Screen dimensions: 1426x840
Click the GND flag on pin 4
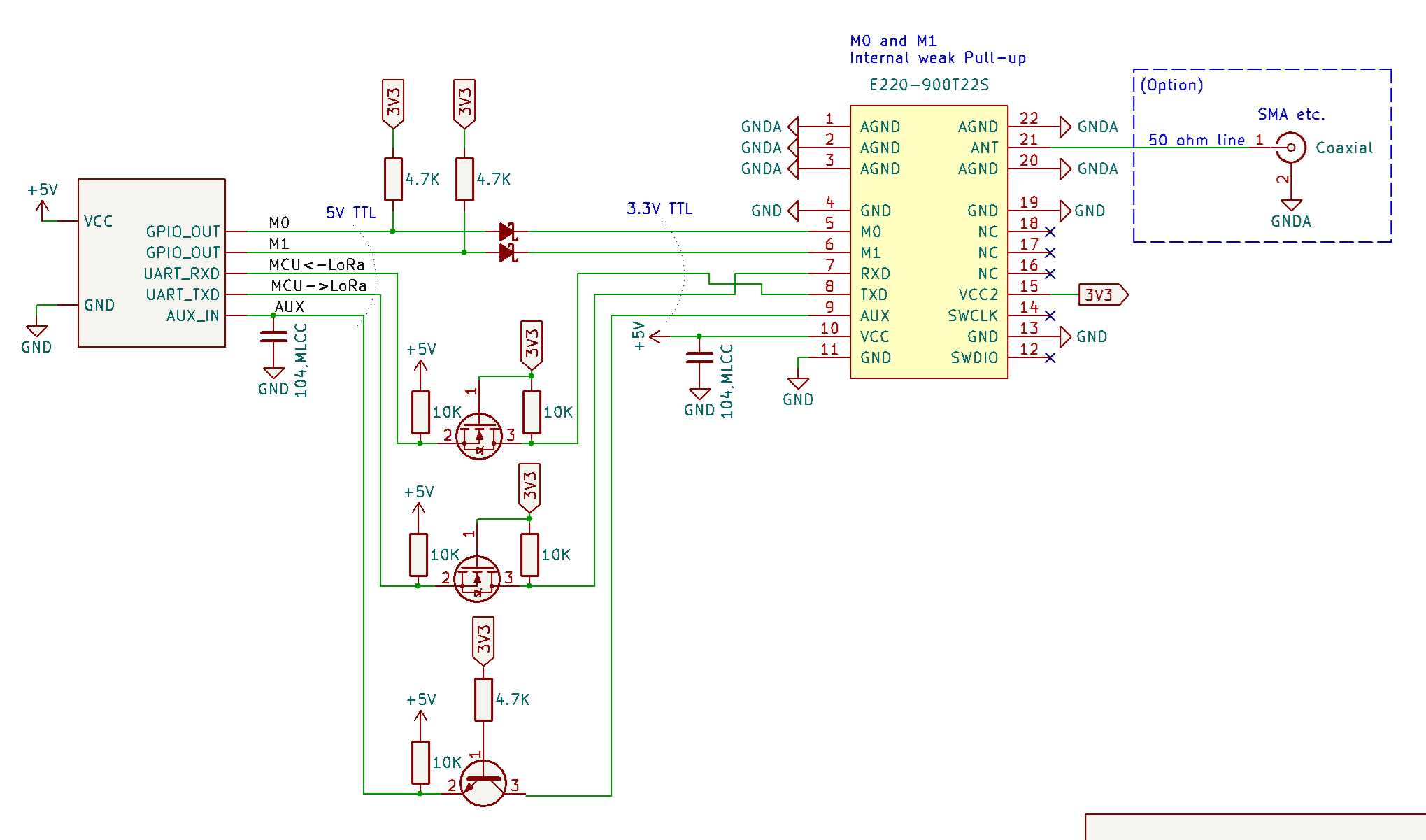pos(775,211)
